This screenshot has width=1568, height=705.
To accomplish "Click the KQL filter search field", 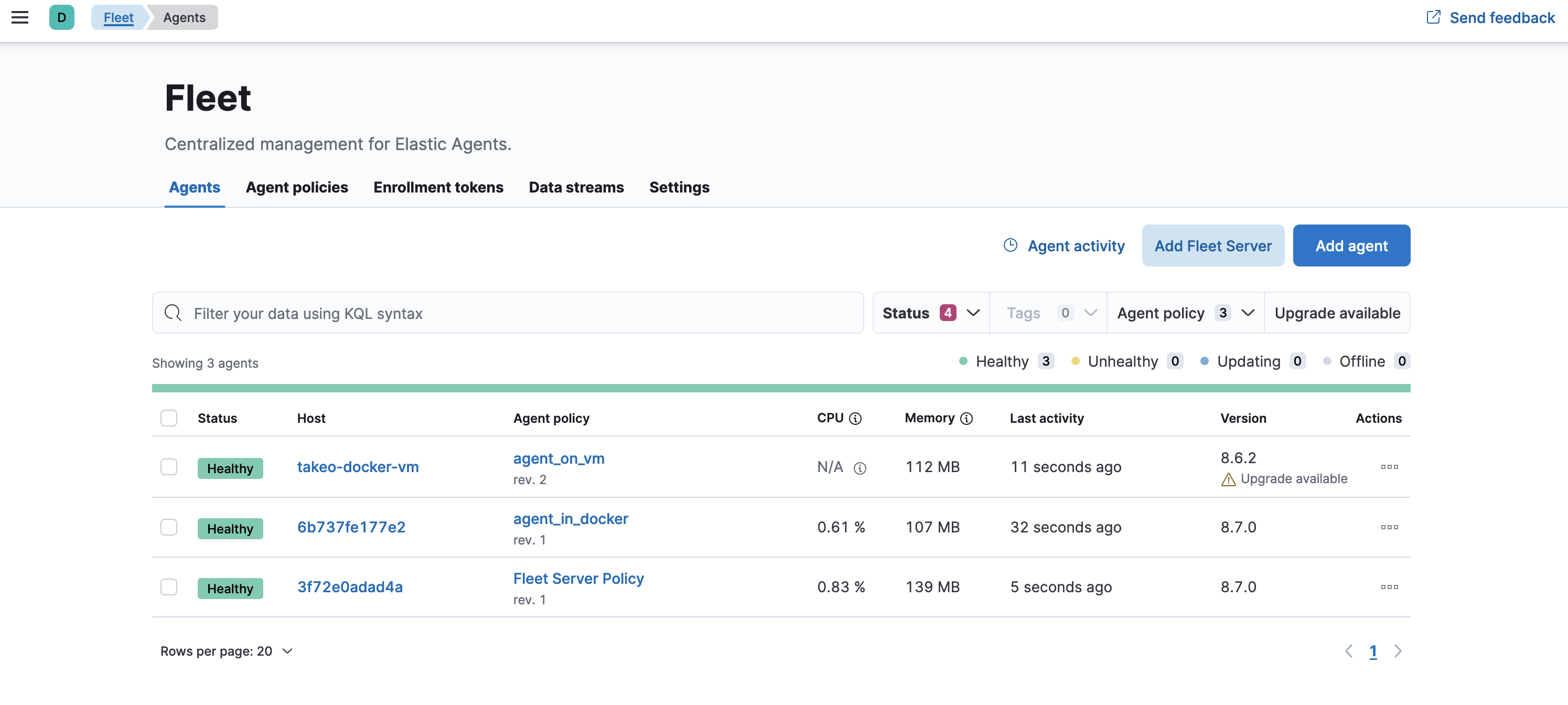I will pos(508,313).
